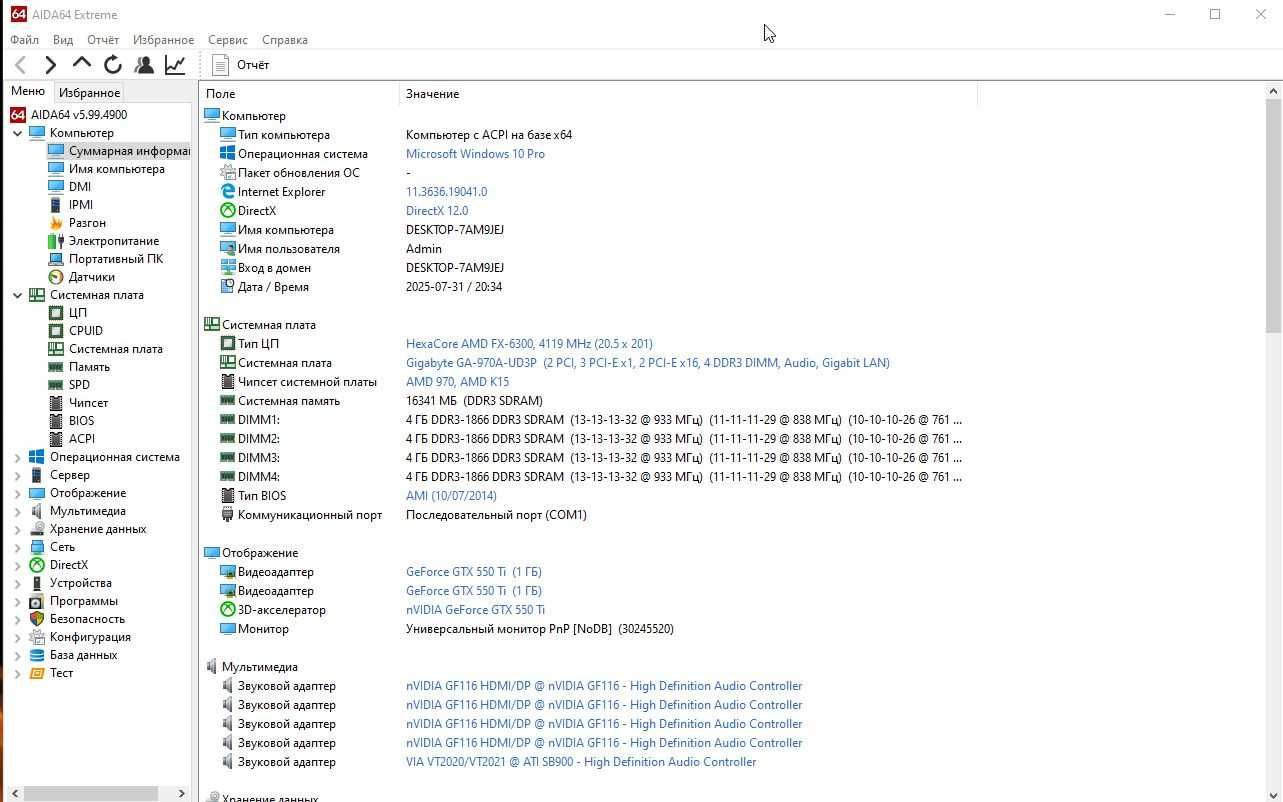
Task: Click the Поле column header
Action: coord(299,94)
